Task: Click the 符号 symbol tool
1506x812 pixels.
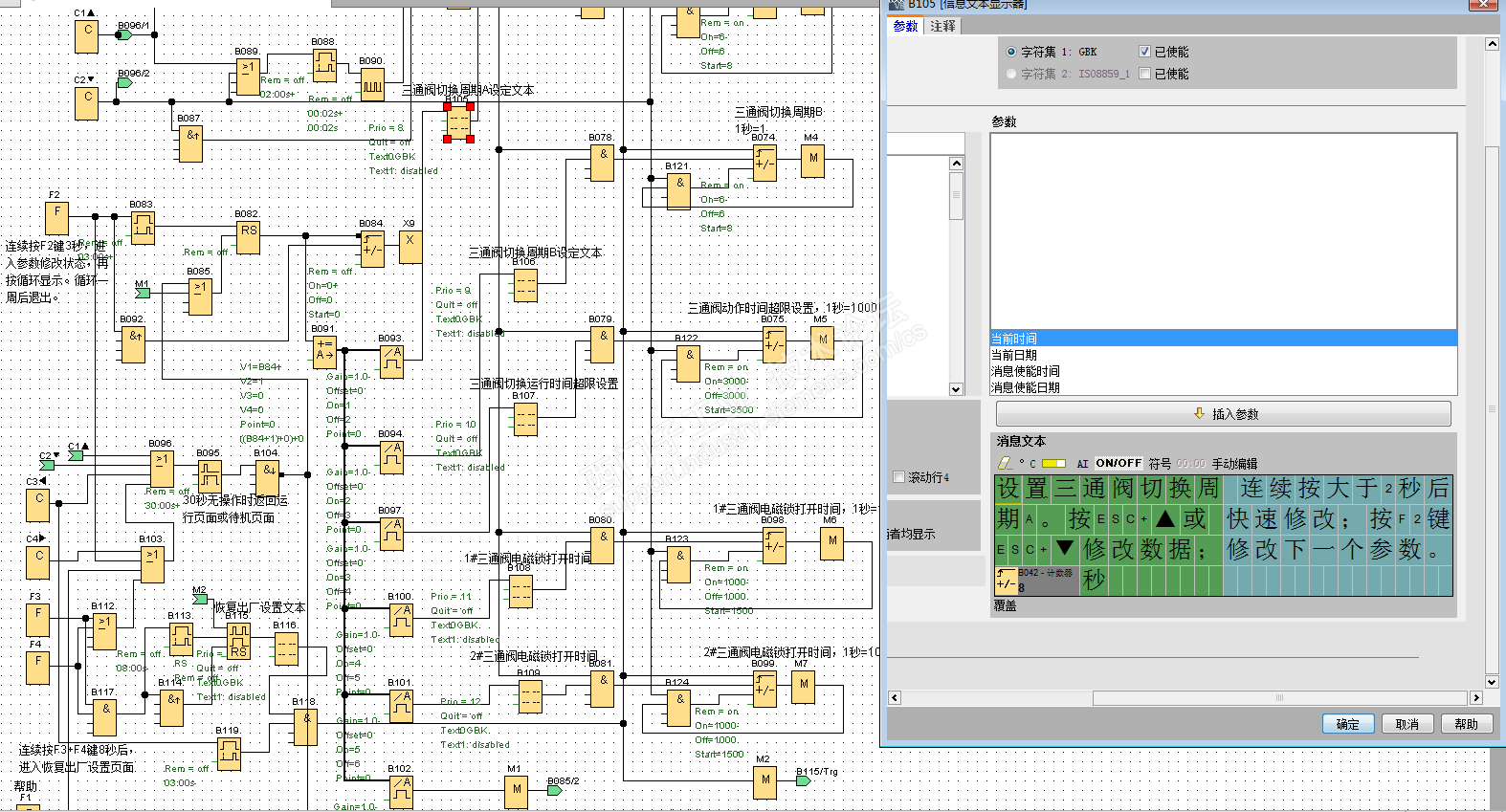Action: tap(1160, 463)
